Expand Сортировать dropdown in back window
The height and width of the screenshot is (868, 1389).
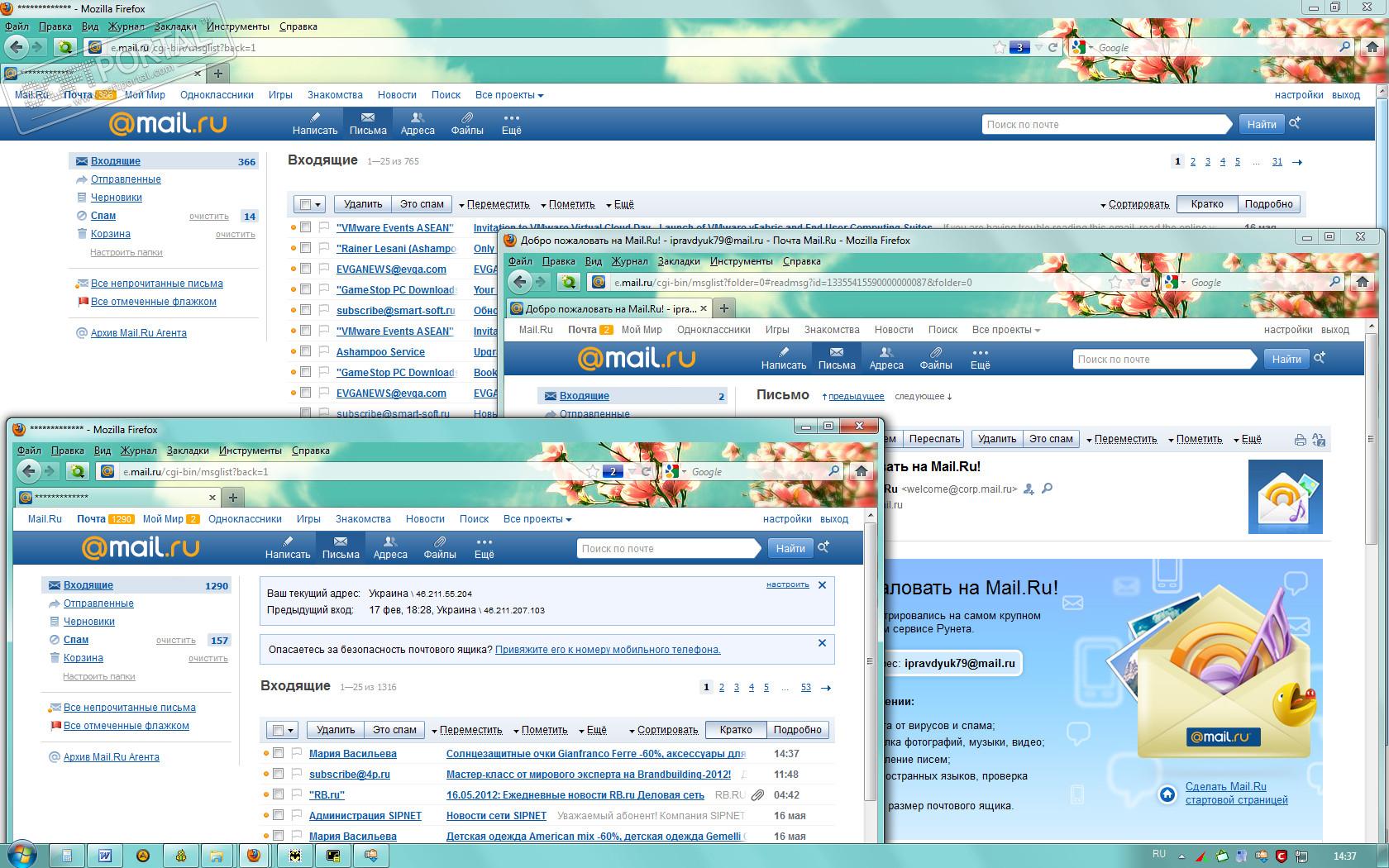pyautogui.click(x=1135, y=205)
